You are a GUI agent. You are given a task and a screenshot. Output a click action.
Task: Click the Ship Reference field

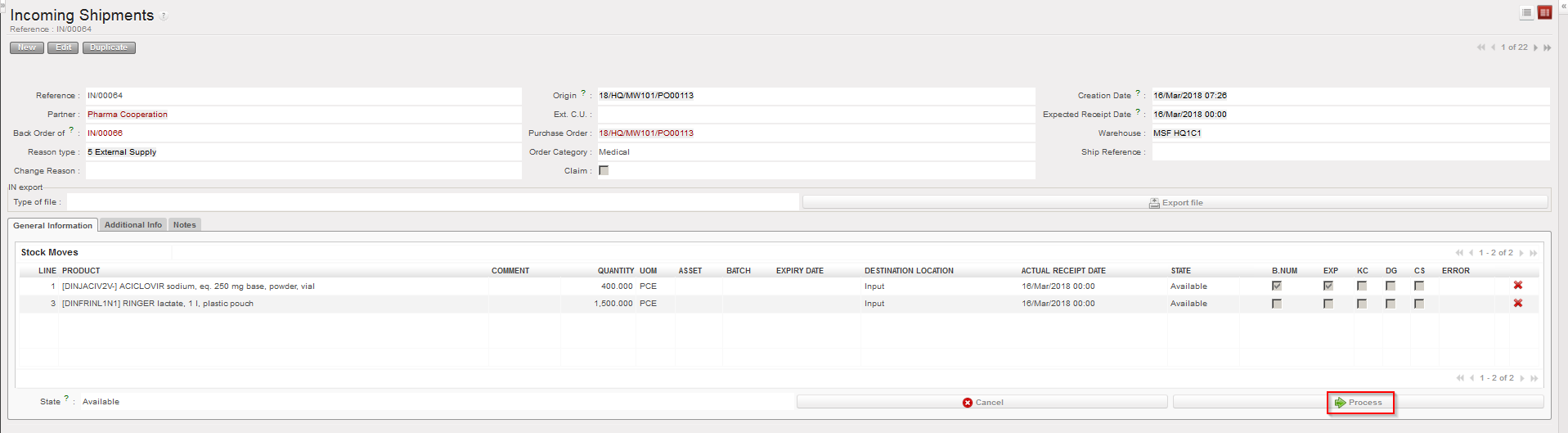[1350, 152]
